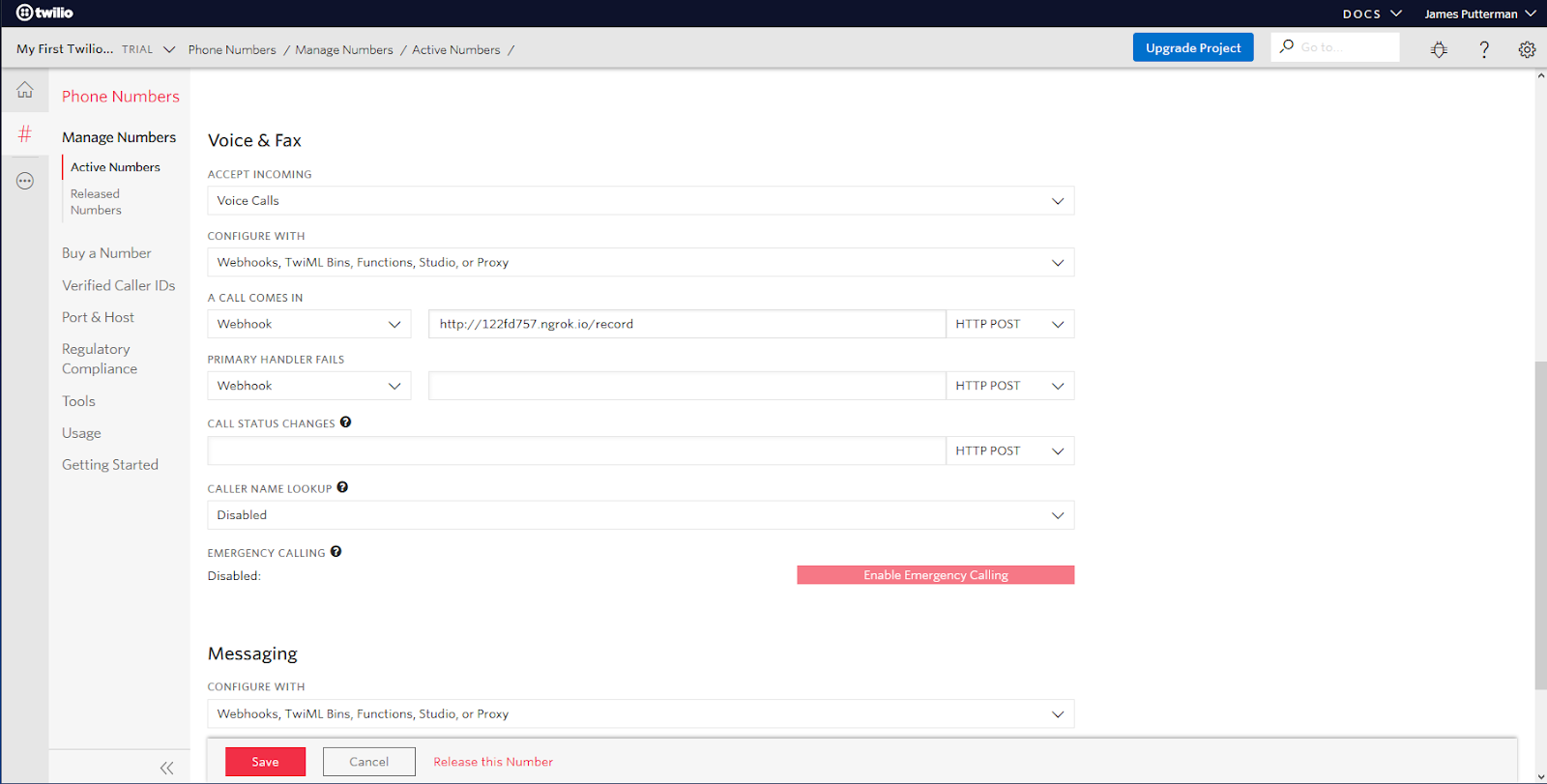The width and height of the screenshot is (1547, 784).
Task: Click the Phone Numbers sidebar heading
Action: (x=121, y=97)
